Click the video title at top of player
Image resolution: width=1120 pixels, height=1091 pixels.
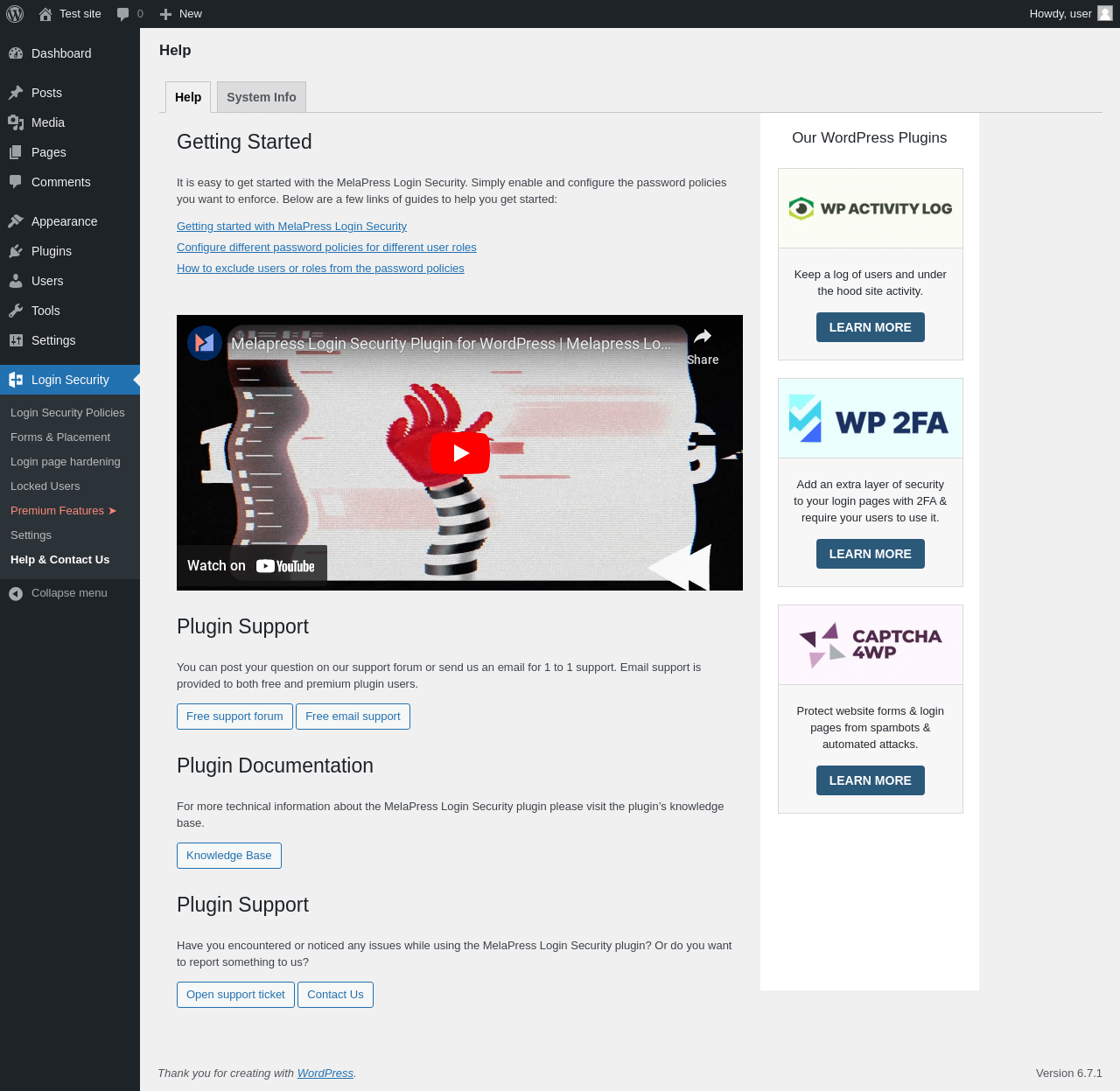tap(451, 344)
